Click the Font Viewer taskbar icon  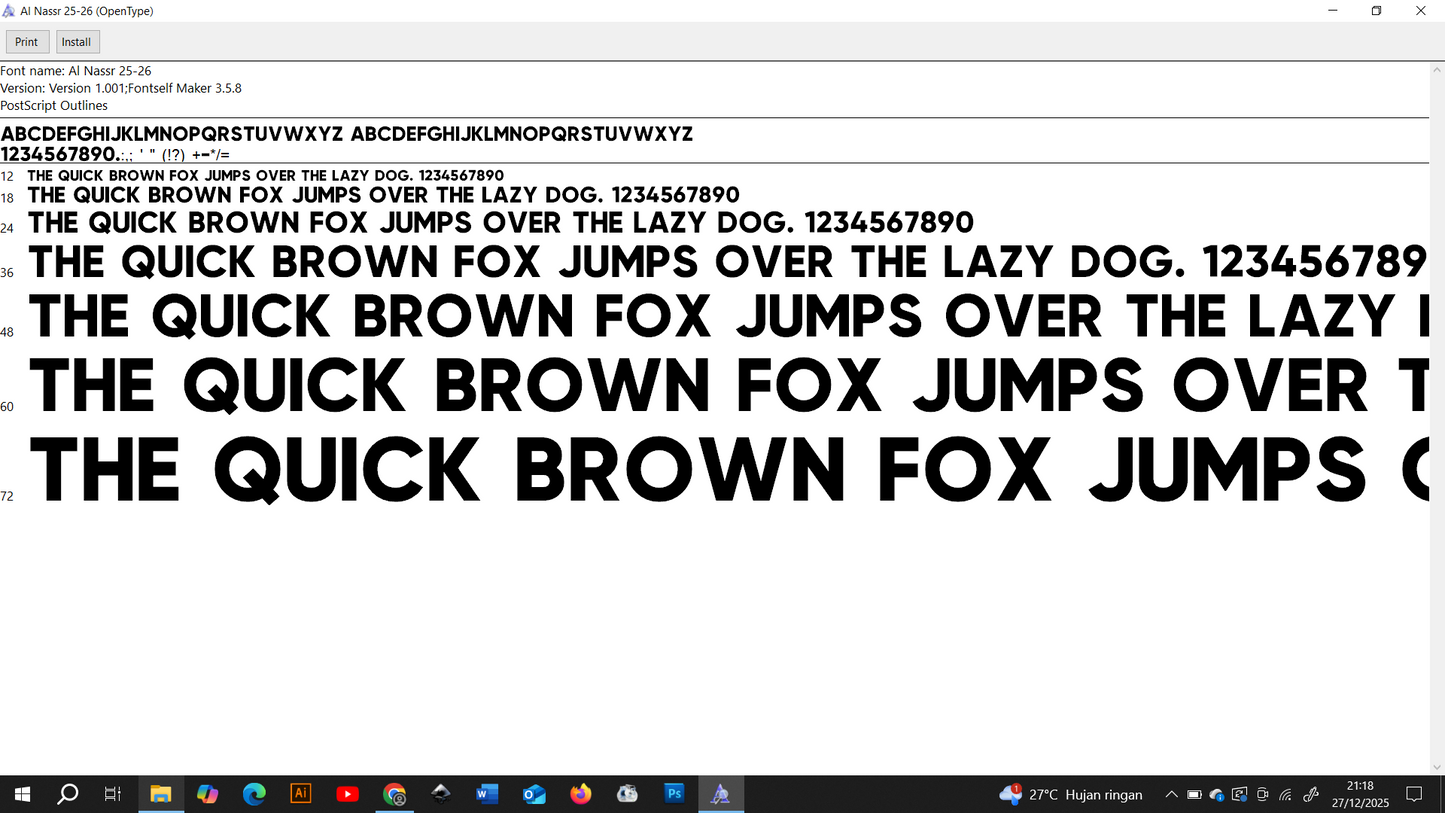[x=720, y=794]
